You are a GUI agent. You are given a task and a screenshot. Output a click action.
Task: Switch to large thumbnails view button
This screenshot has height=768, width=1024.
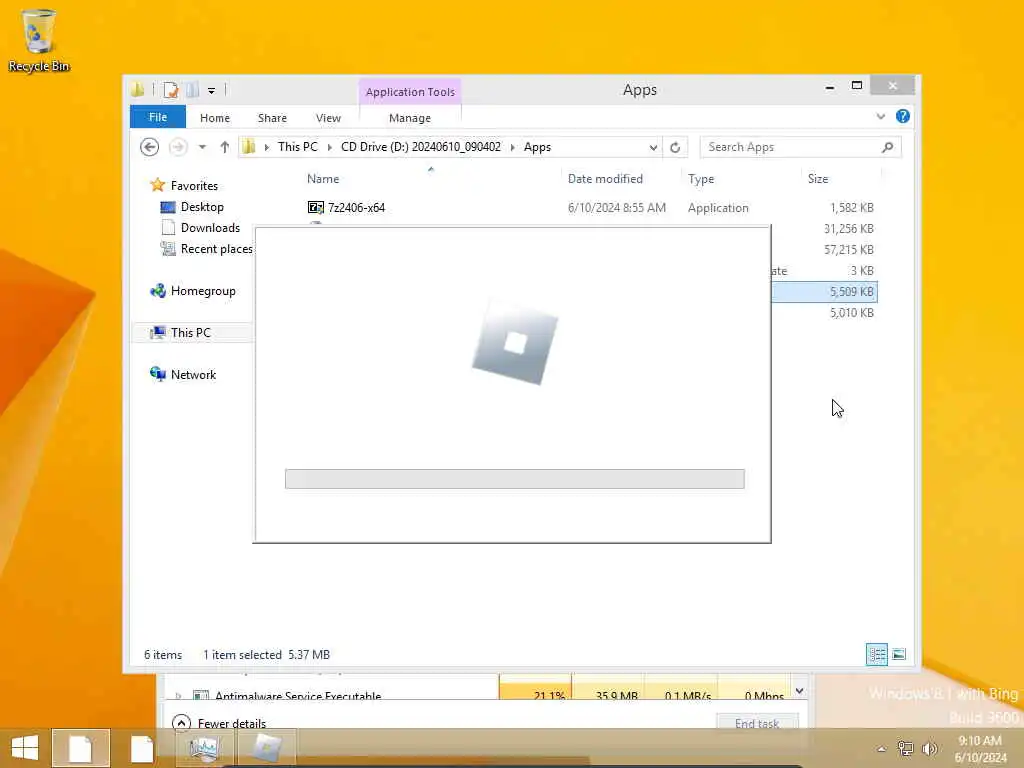pyautogui.click(x=899, y=654)
